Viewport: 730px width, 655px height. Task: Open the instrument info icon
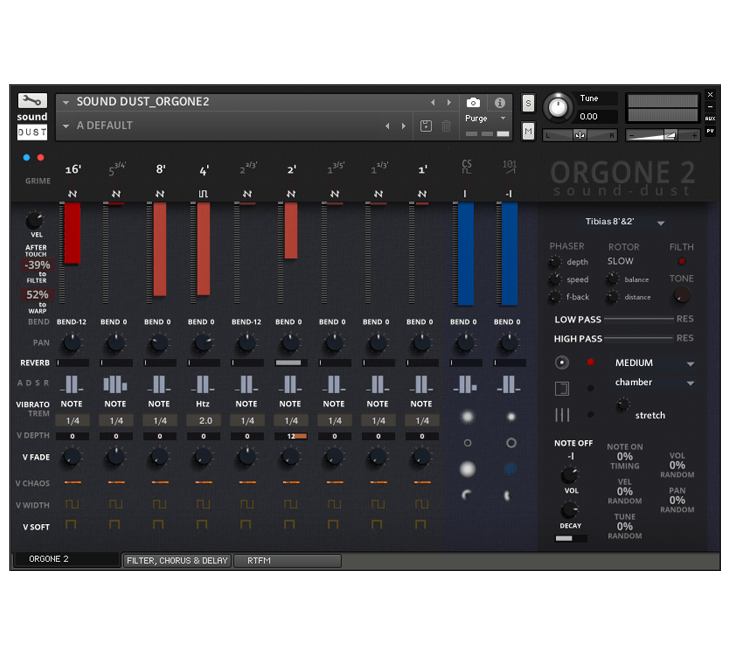(500, 102)
